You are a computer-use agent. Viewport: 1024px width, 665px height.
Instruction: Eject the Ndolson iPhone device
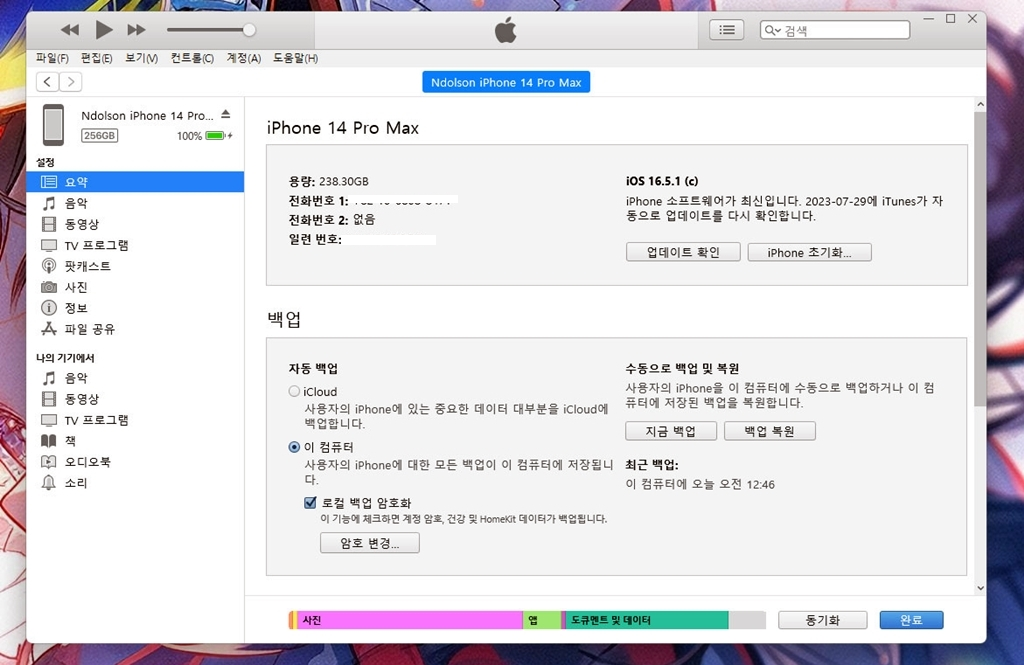(226, 114)
